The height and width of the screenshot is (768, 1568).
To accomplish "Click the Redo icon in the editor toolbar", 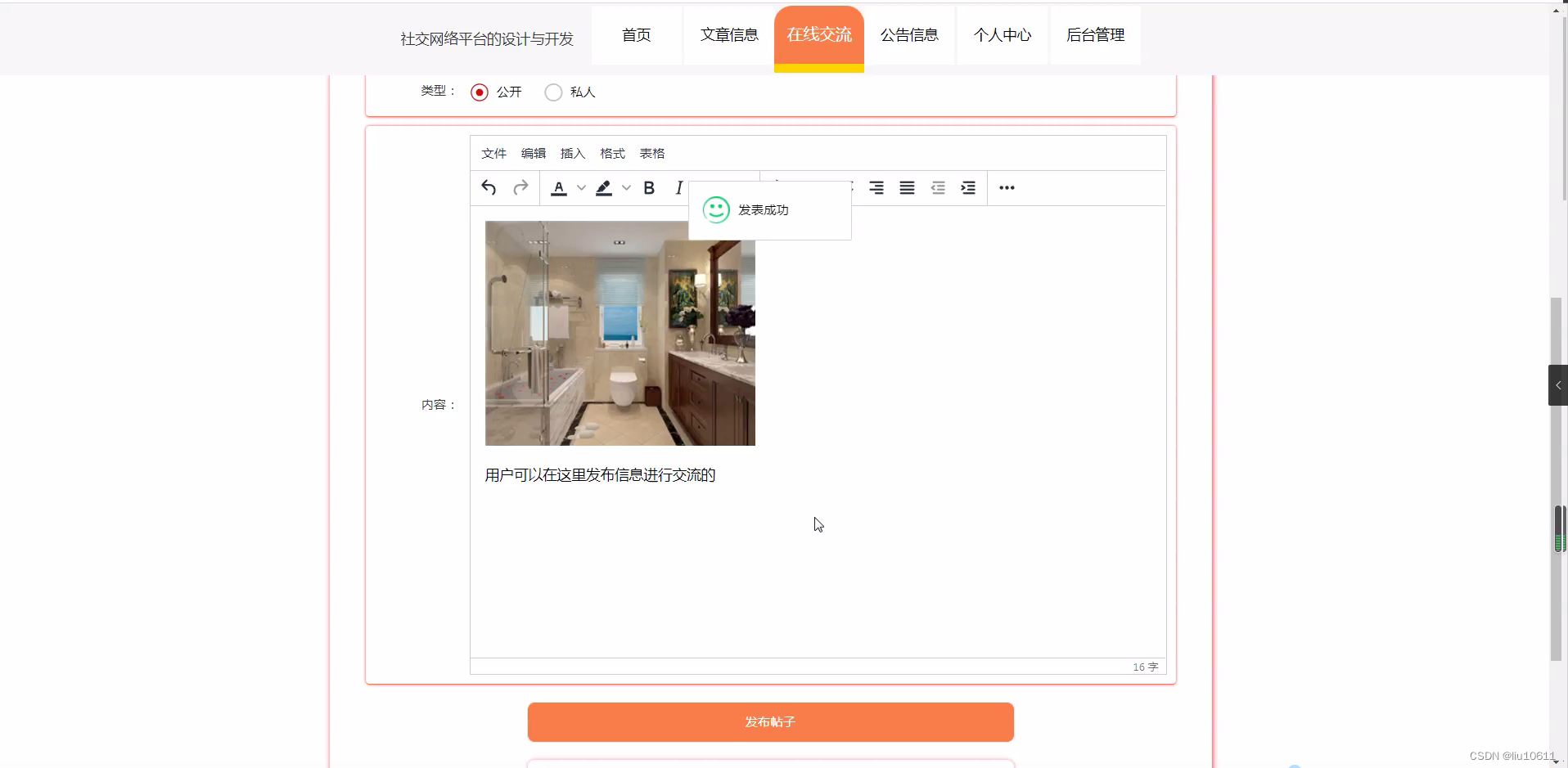I will tap(521, 187).
